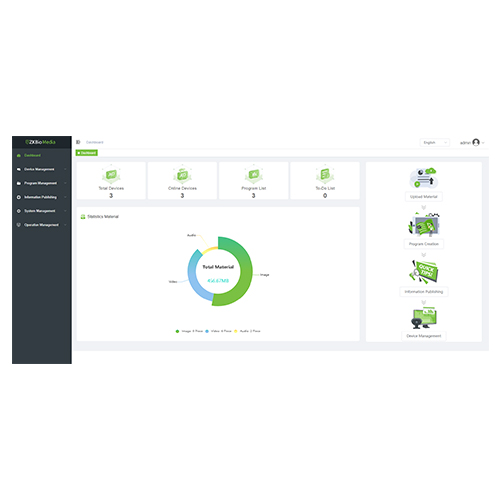Toggle Image series via green legend dot
The width and height of the screenshot is (500, 500).
click(x=177, y=331)
